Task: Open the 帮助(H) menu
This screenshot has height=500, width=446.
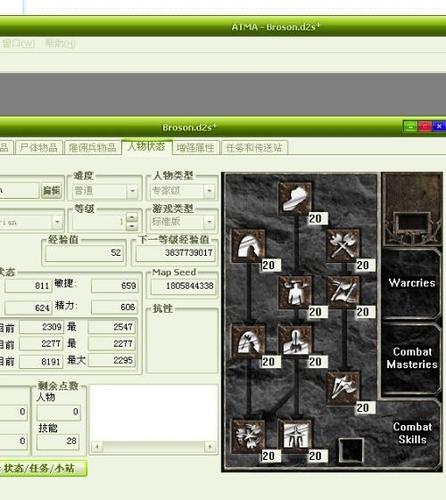Action: tap(60, 43)
